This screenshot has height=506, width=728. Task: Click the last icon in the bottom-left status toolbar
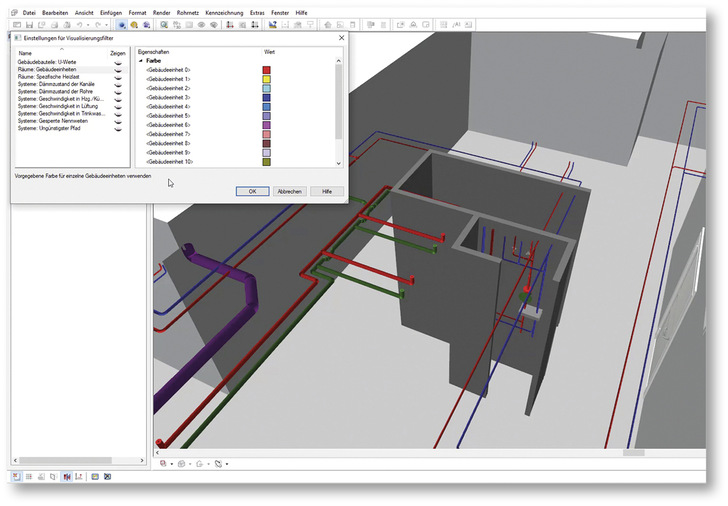107,476
